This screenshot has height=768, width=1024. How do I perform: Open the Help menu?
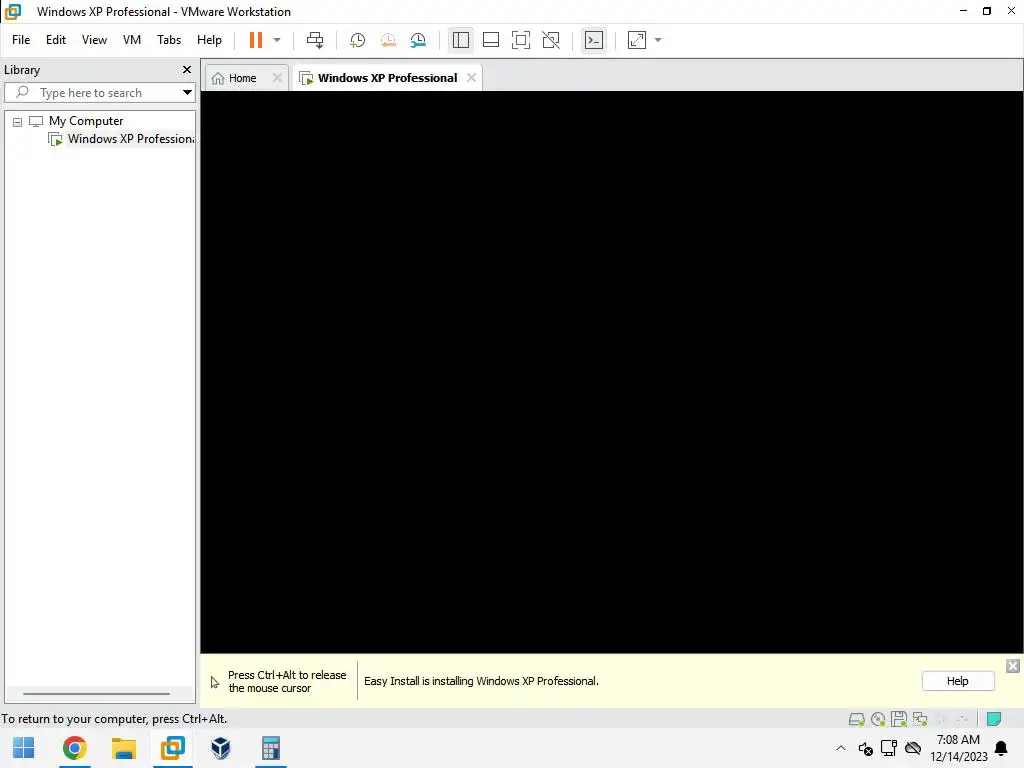[x=209, y=40]
